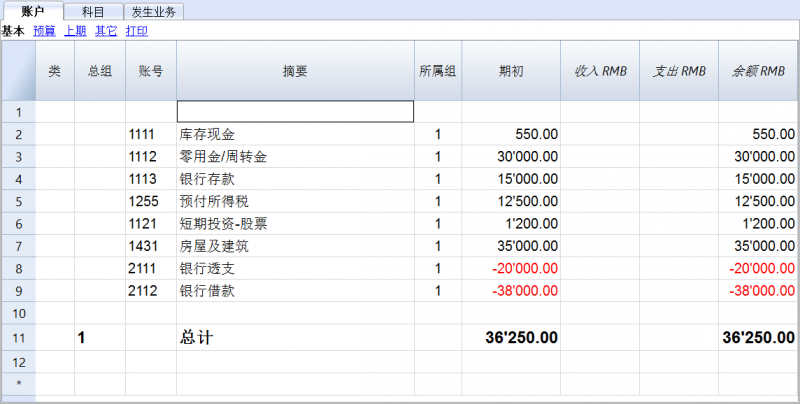Select the 期初 column header

coord(511,71)
